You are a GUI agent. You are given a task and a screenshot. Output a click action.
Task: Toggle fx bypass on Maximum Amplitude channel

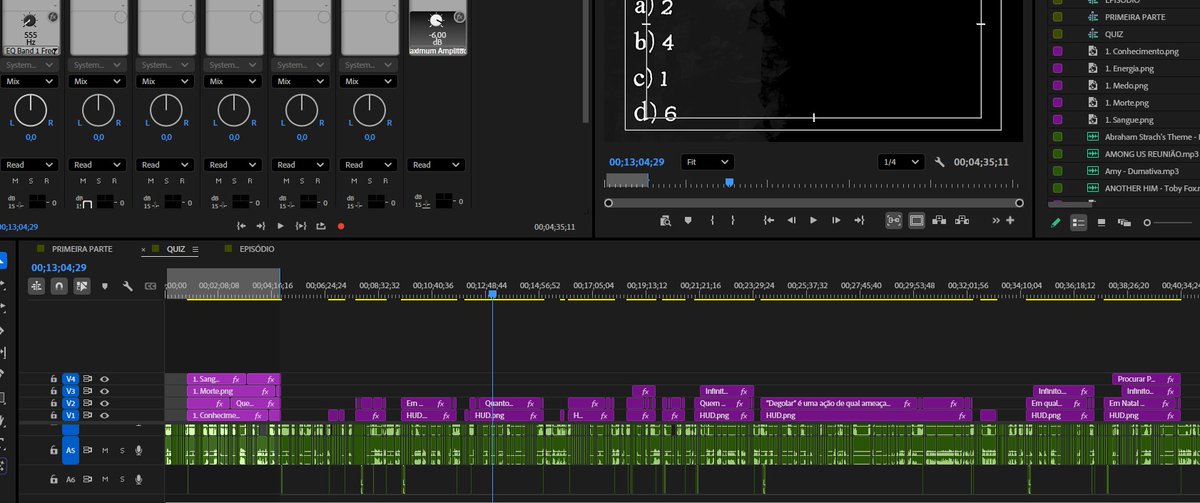459,19
